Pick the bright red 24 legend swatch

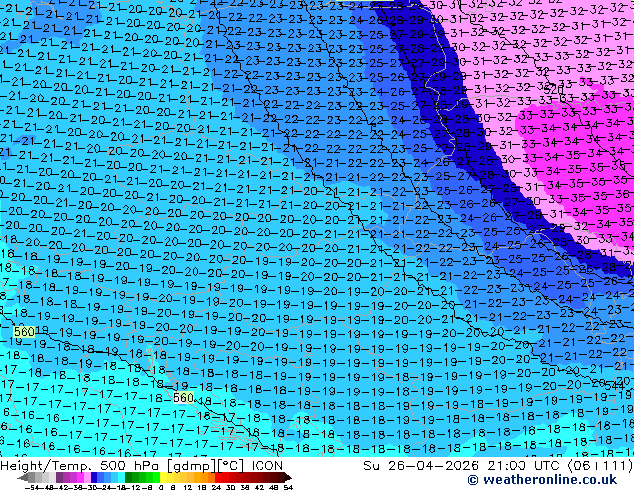coord(218,478)
